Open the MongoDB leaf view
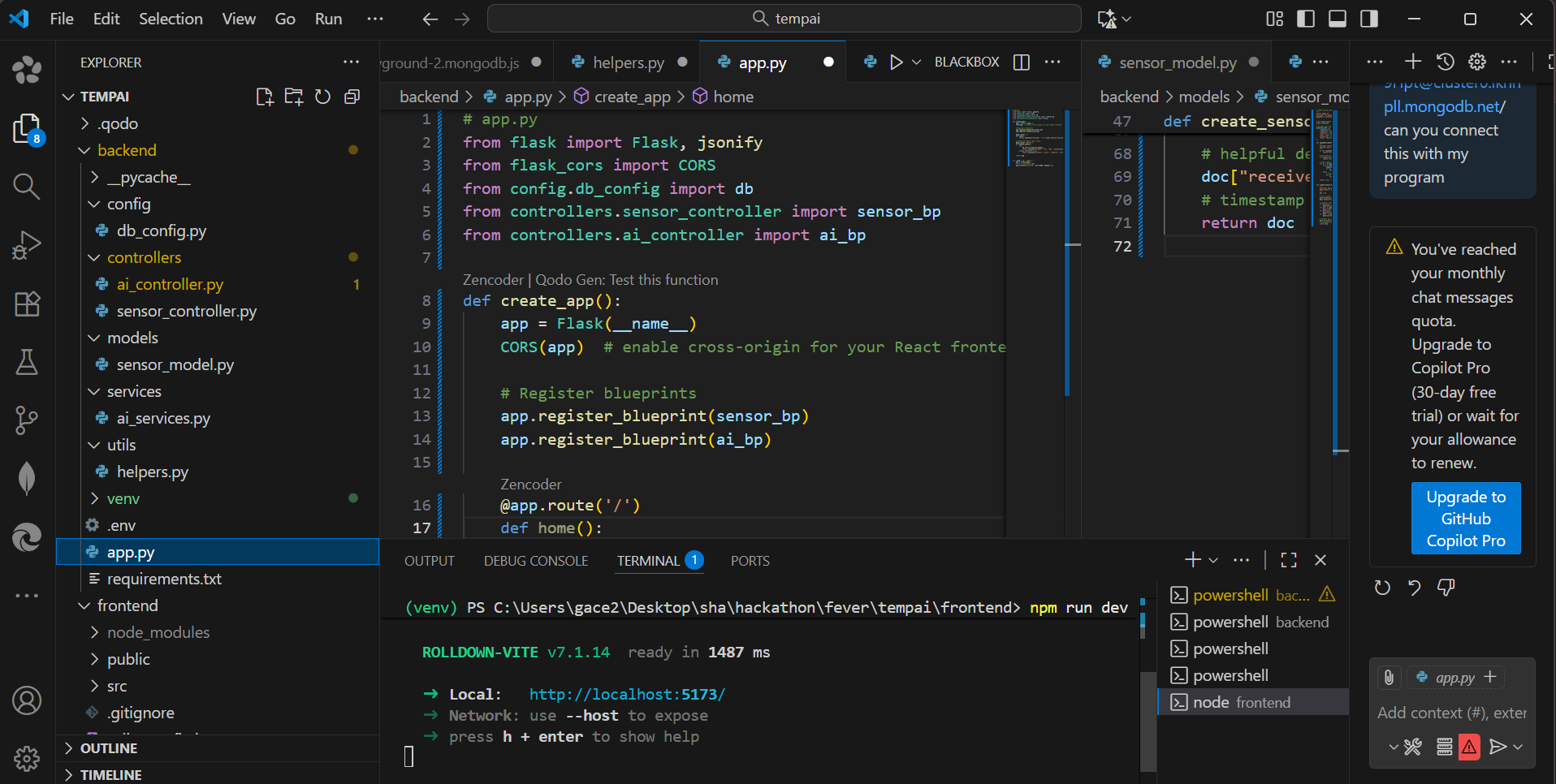 tap(27, 478)
